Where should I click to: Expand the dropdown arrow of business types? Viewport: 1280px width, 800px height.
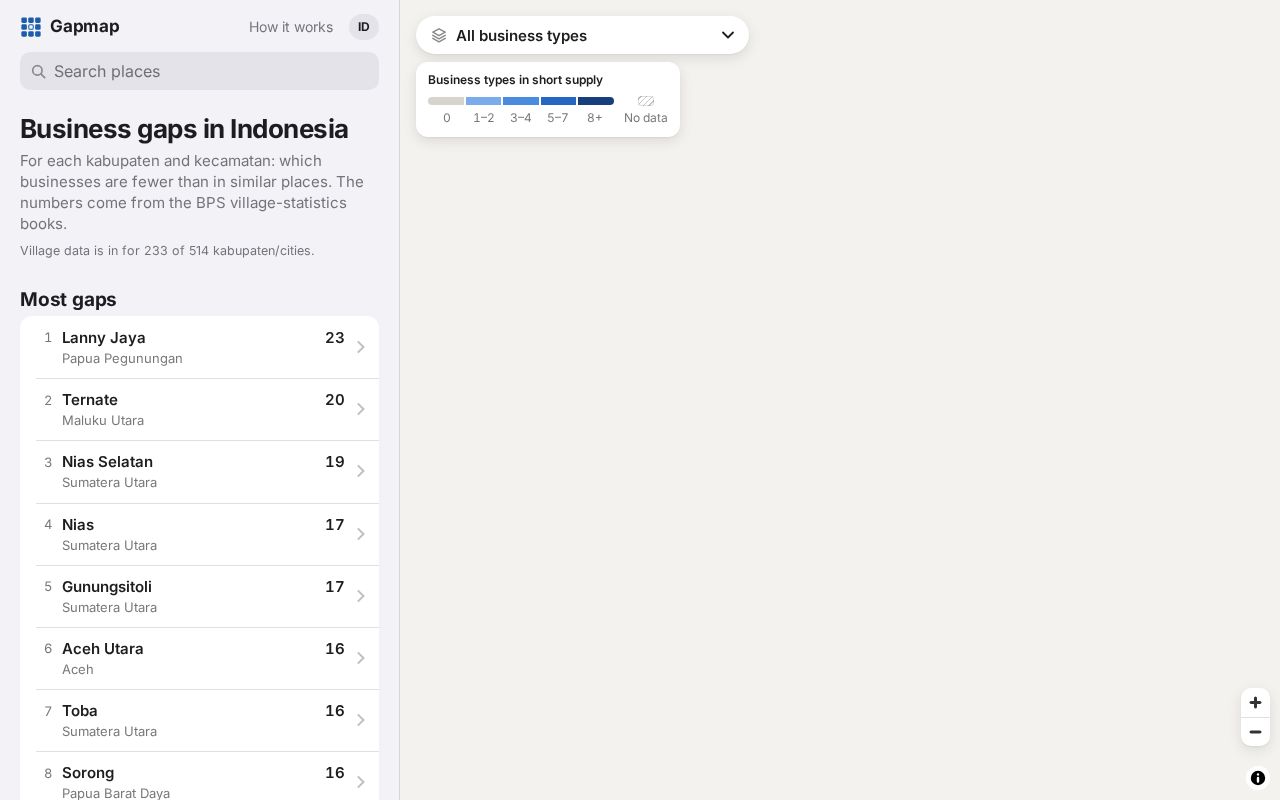tap(728, 35)
